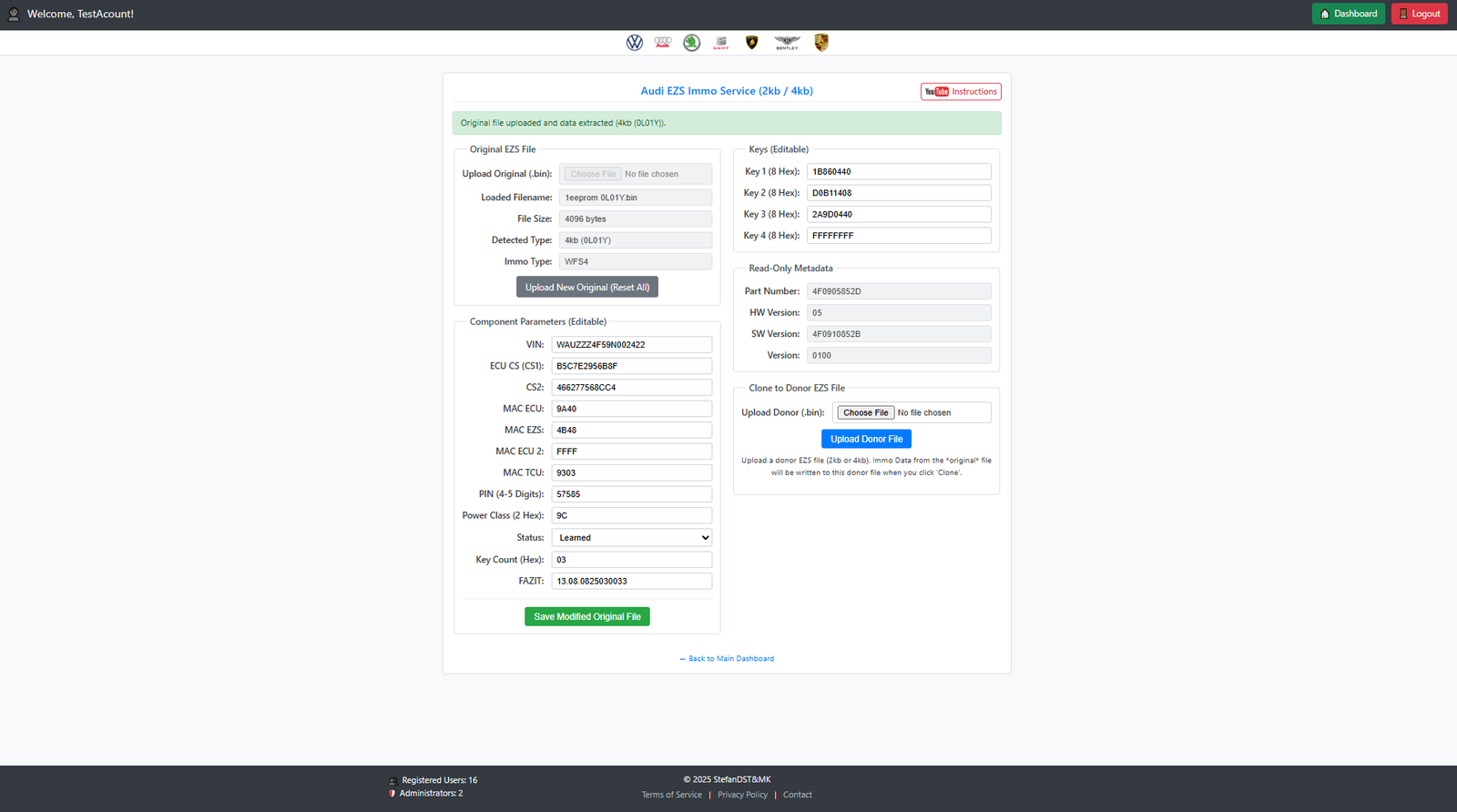Click the Audi EZS Immo Service title

point(727,91)
